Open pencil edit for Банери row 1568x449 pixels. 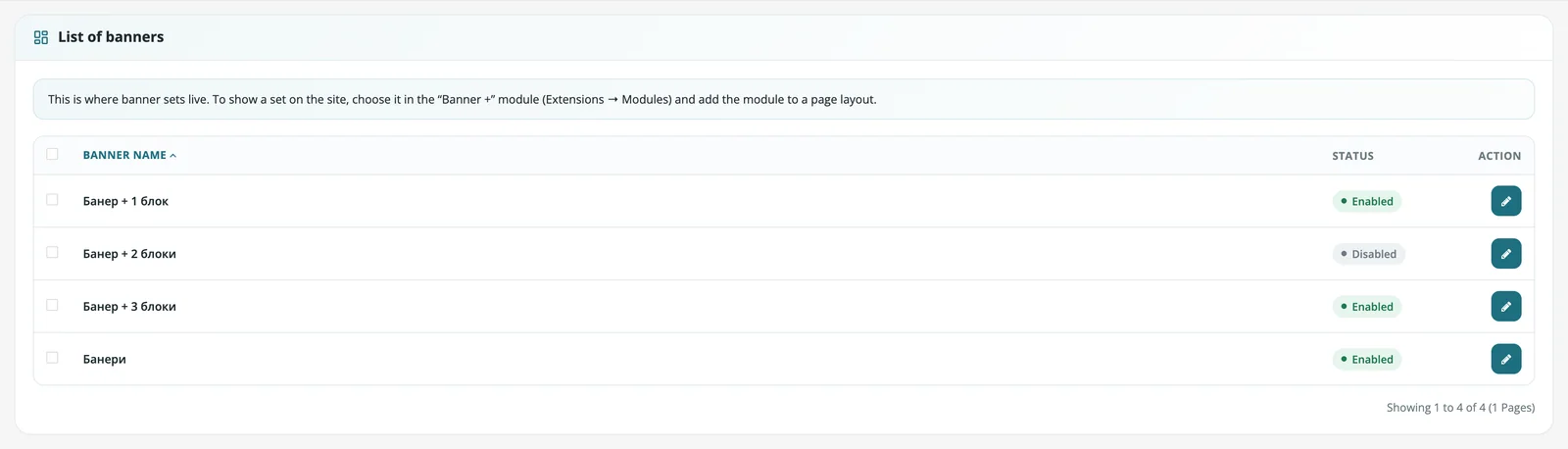[x=1506, y=359]
